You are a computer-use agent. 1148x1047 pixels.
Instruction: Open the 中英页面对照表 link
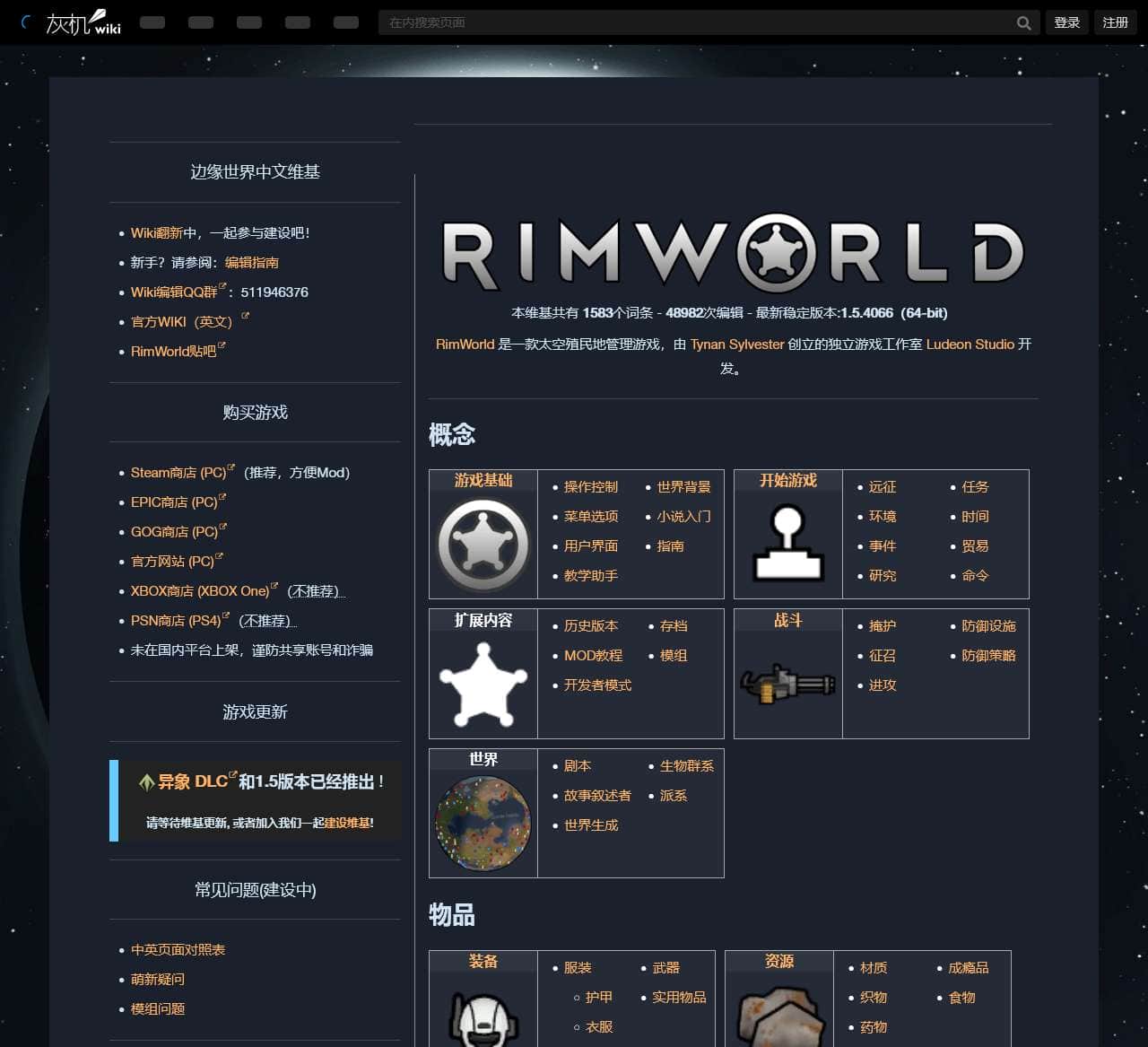pos(178,950)
